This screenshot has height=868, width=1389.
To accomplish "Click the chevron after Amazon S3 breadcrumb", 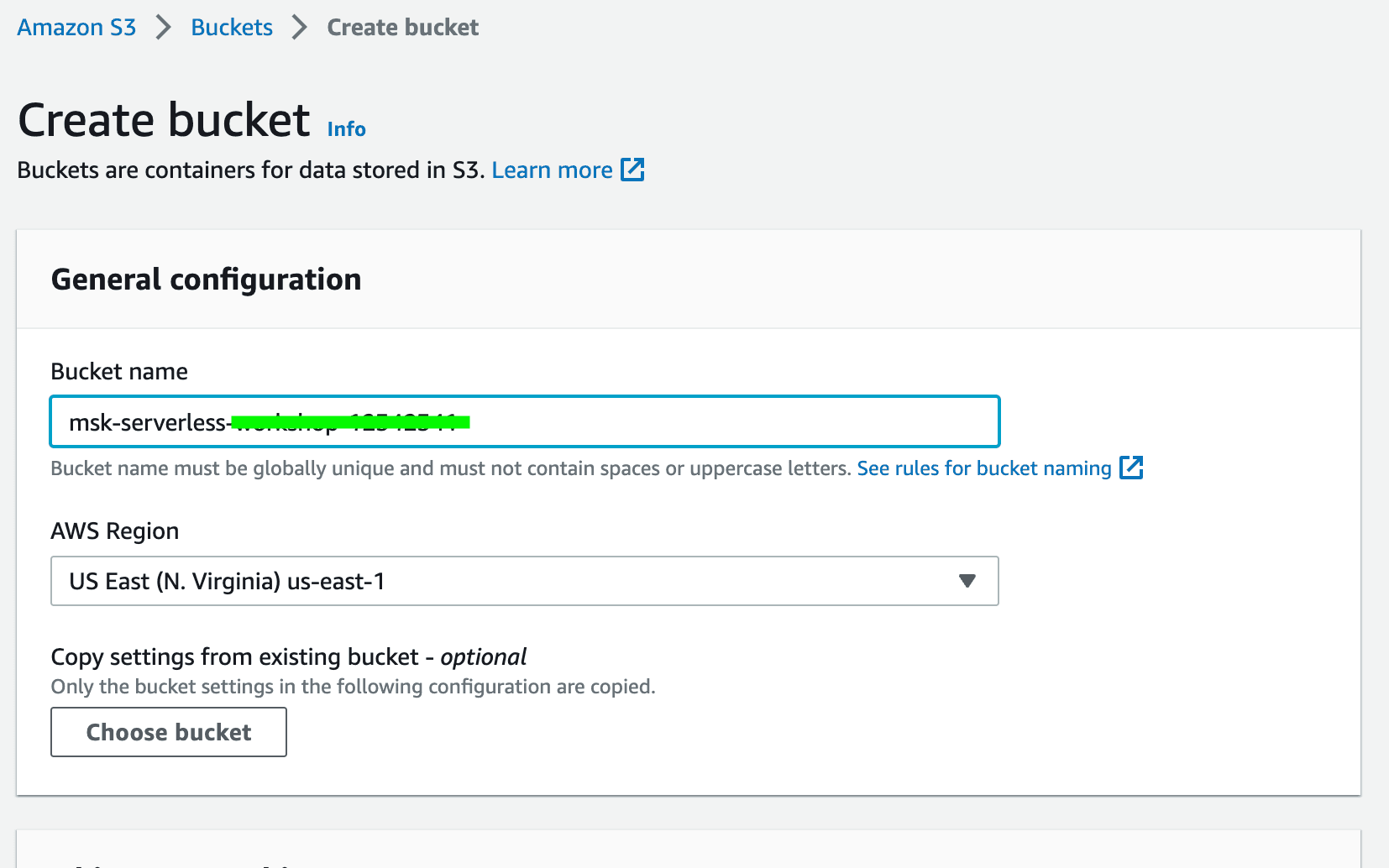I will pos(164,28).
